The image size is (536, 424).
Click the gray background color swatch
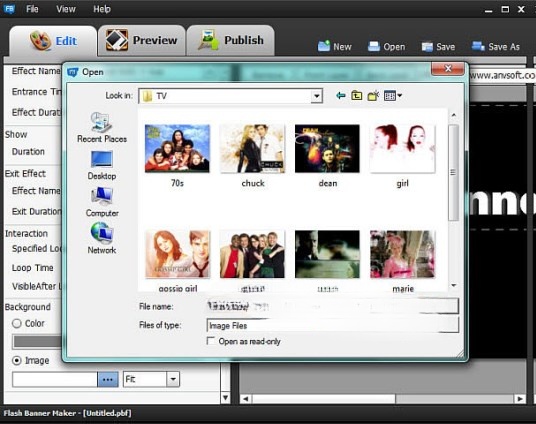tap(37, 341)
